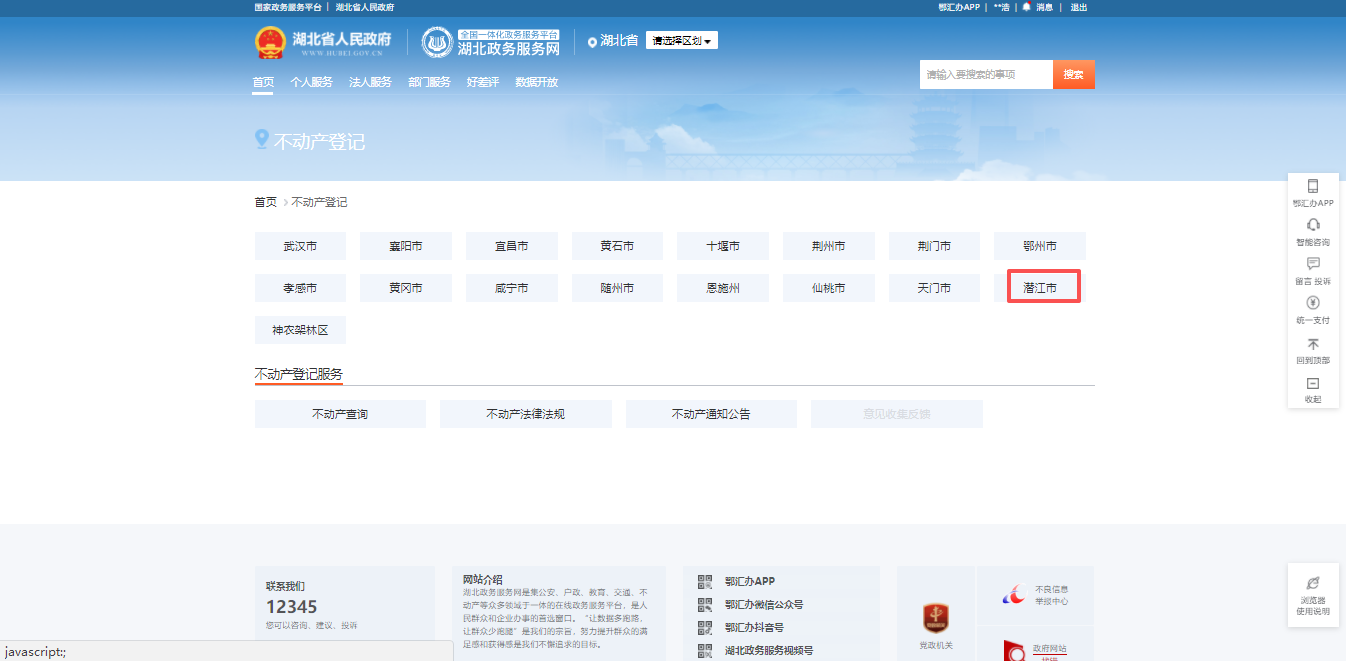The width and height of the screenshot is (1346, 661).
Task: Click the 回到顶部 up-arrow icon
Action: (x=1313, y=343)
